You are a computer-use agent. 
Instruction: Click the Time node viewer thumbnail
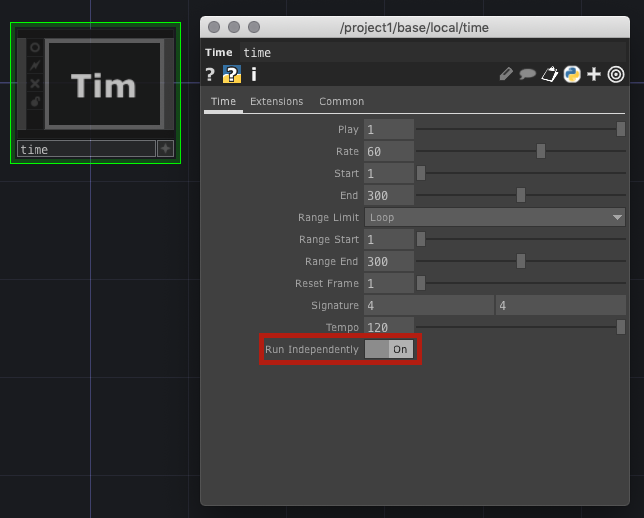click(104, 84)
